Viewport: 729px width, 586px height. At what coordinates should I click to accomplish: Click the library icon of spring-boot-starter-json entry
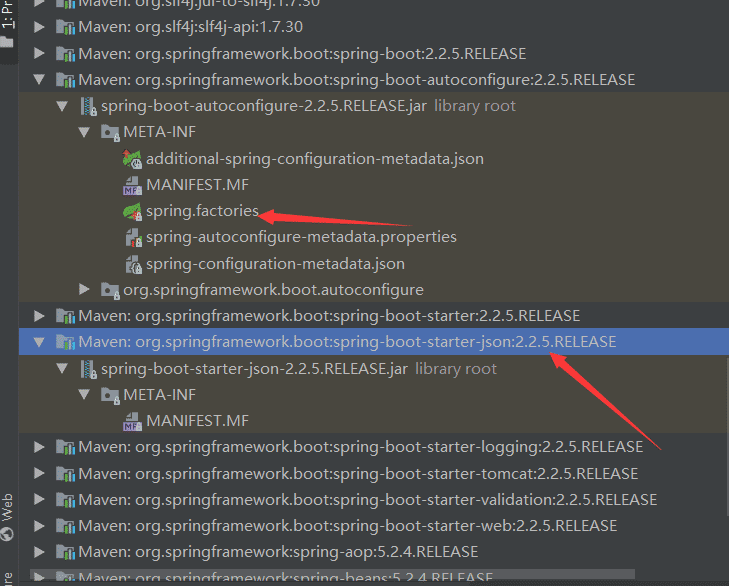(66, 342)
